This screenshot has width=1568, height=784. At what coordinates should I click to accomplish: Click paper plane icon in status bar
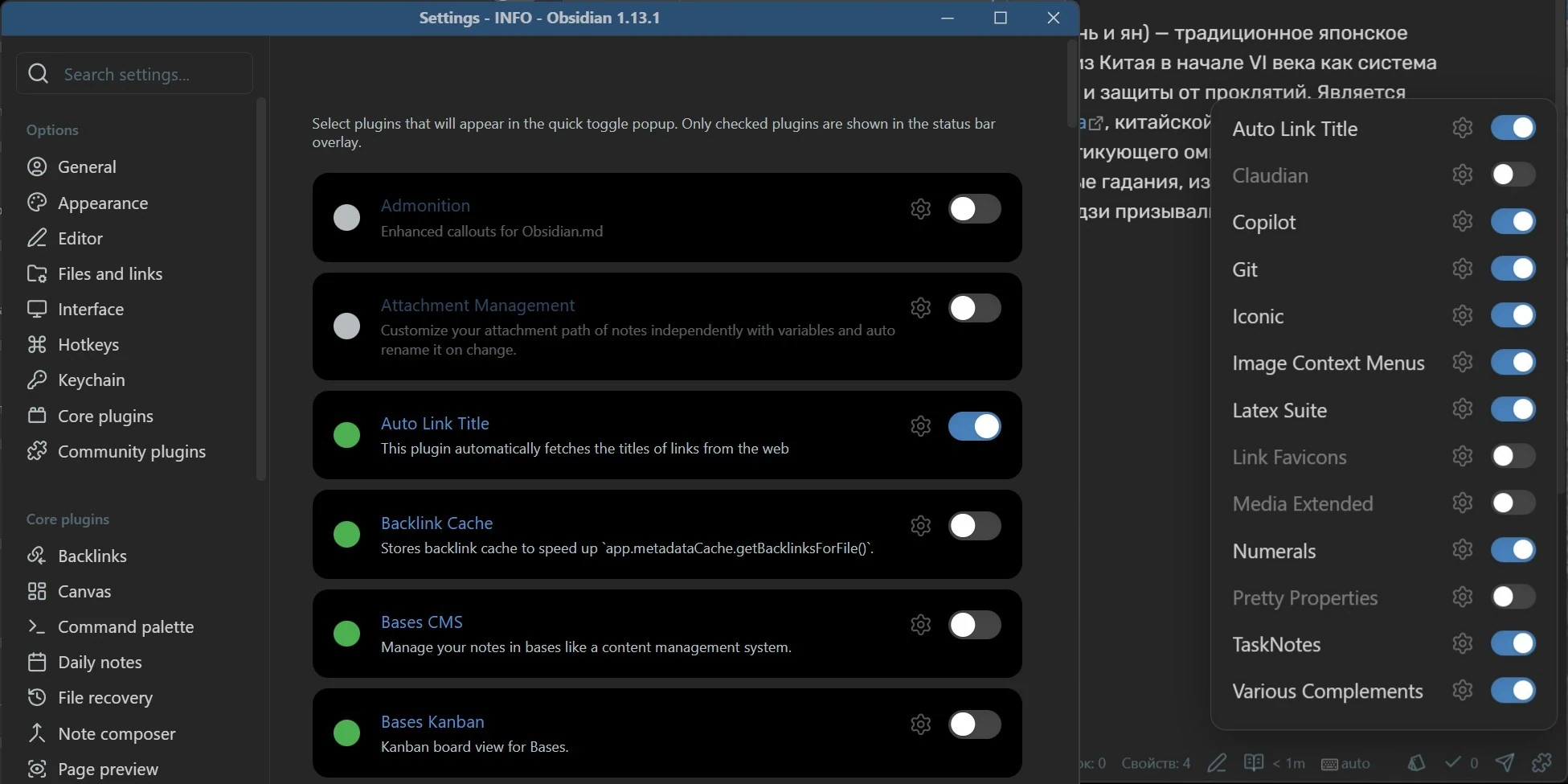(x=1505, y=762)
